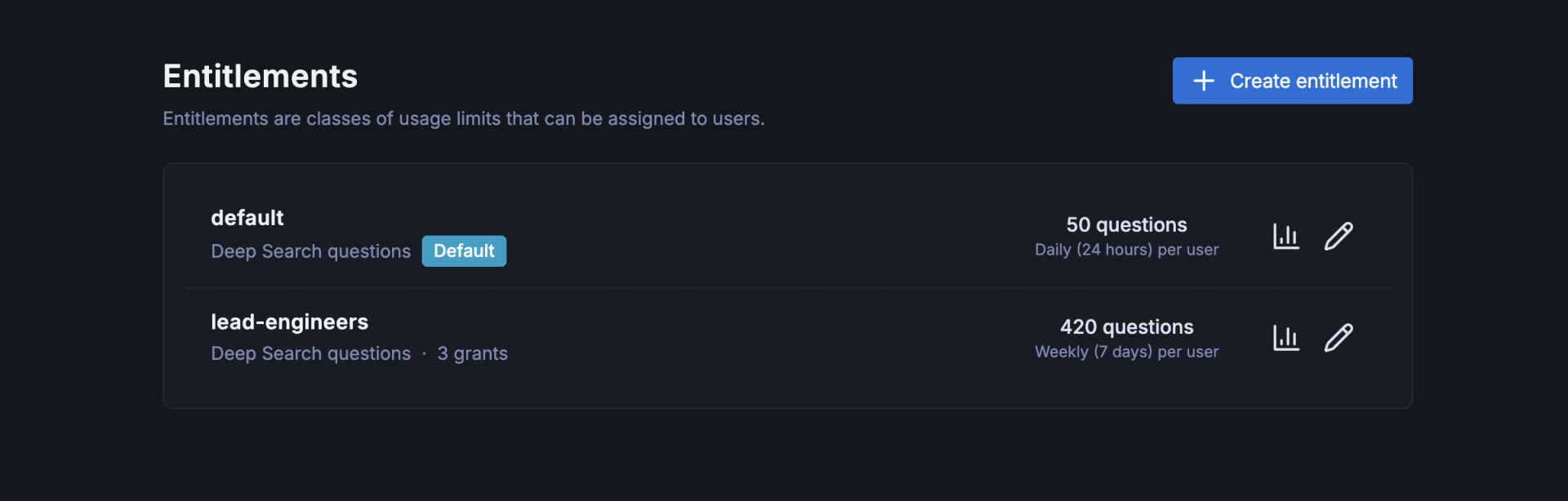Click Default marker beside Deep Search questions
This screenshot has width=1568, height=501.
click(x=463, y=250)
